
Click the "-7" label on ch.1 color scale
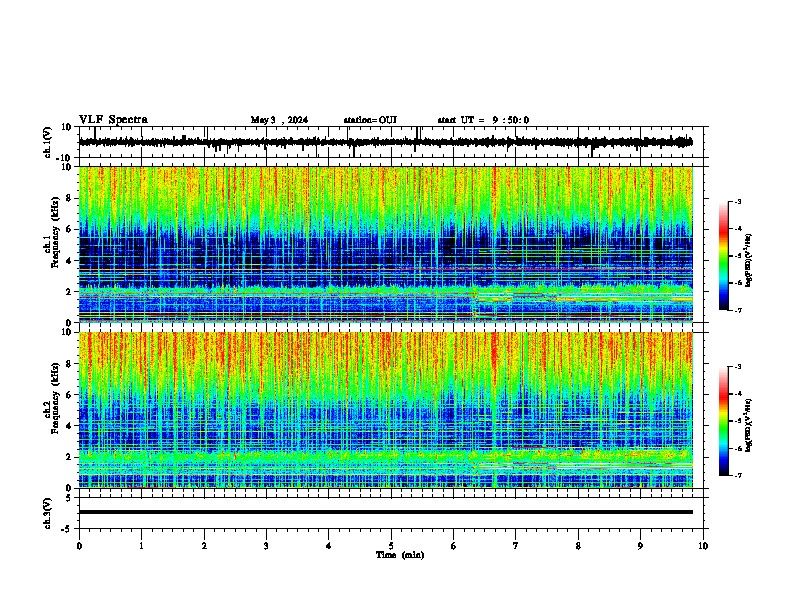pyautogui.click(x=737, y=310)
